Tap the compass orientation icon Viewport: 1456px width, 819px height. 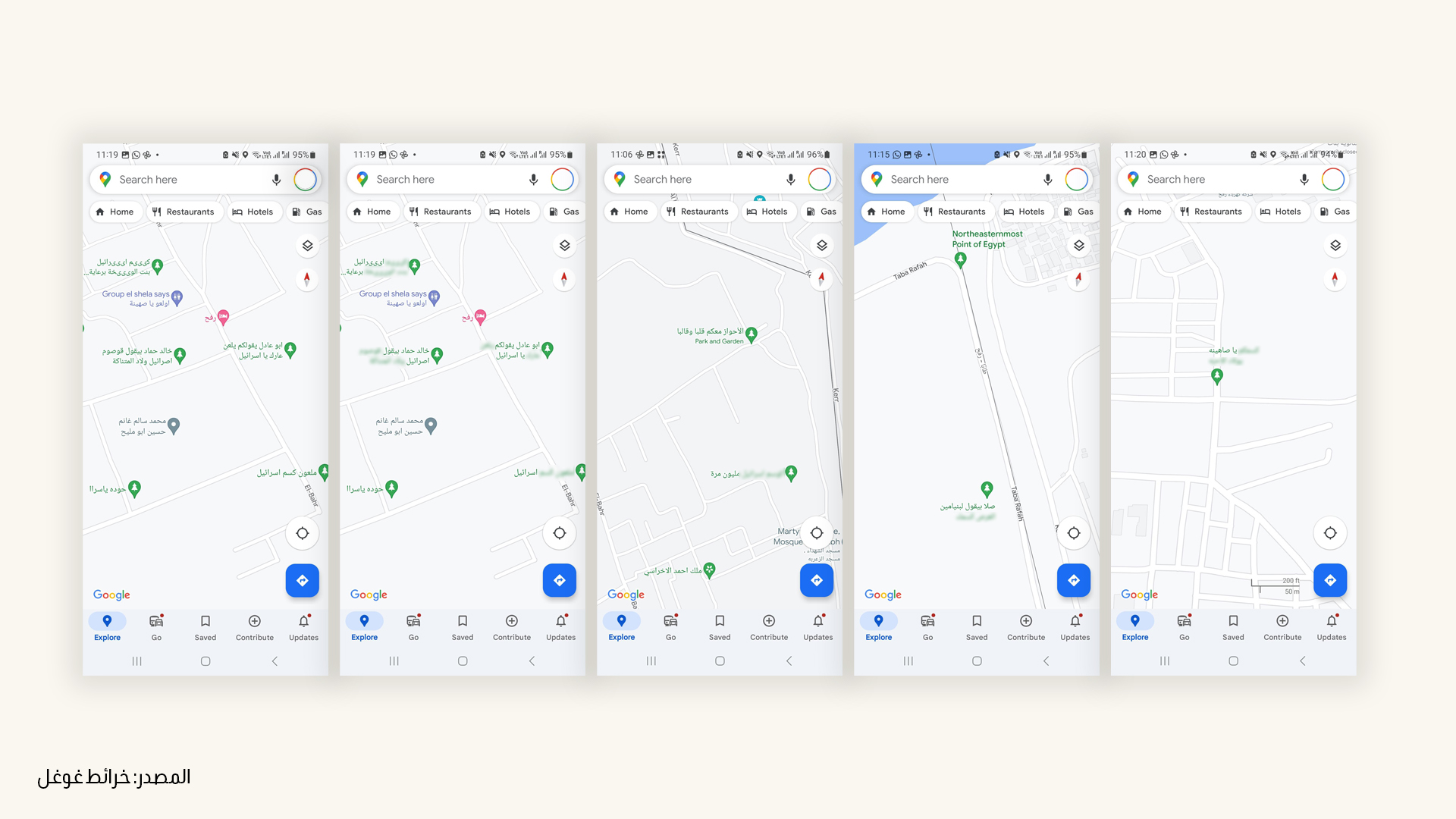(308, 280)
